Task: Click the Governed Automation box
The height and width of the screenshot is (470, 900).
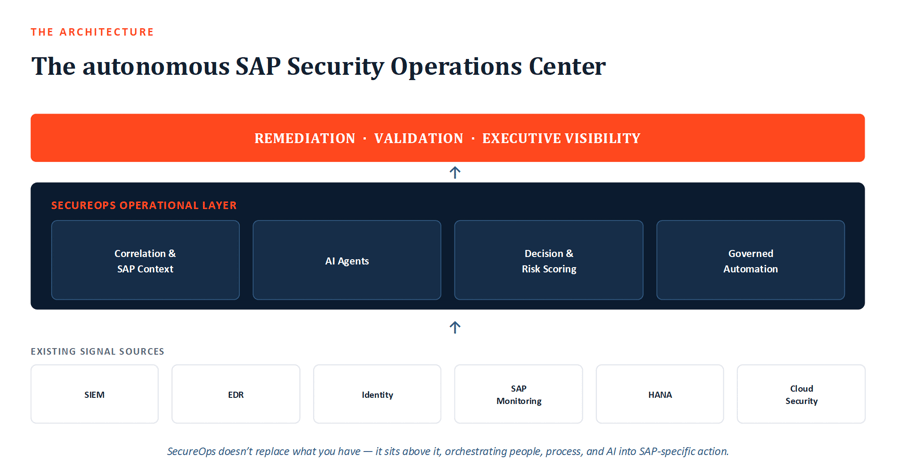Action: pyautogui.click(x=750, y=260)
